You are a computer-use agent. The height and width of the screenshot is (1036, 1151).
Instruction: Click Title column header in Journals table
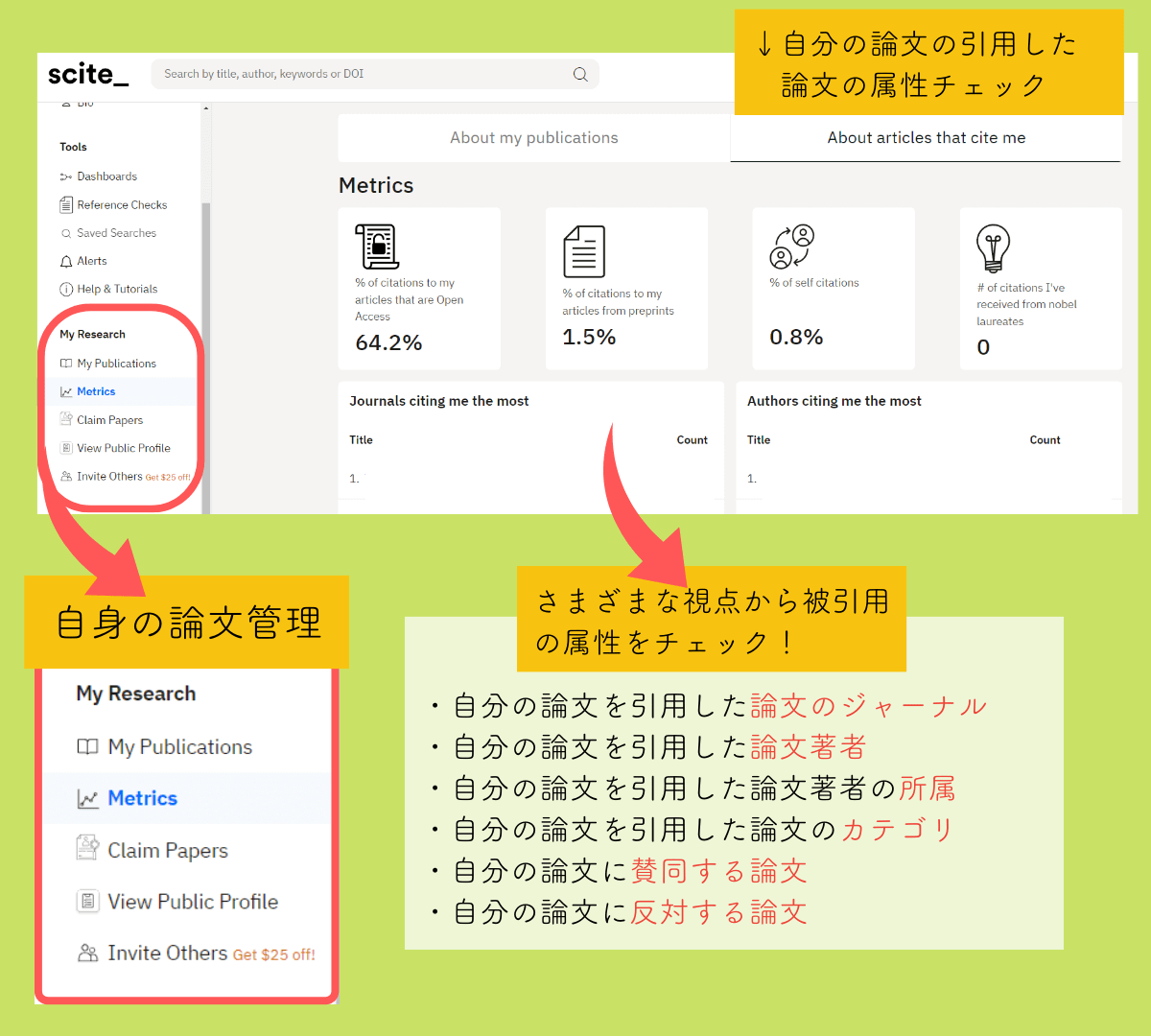pos(361,440)
